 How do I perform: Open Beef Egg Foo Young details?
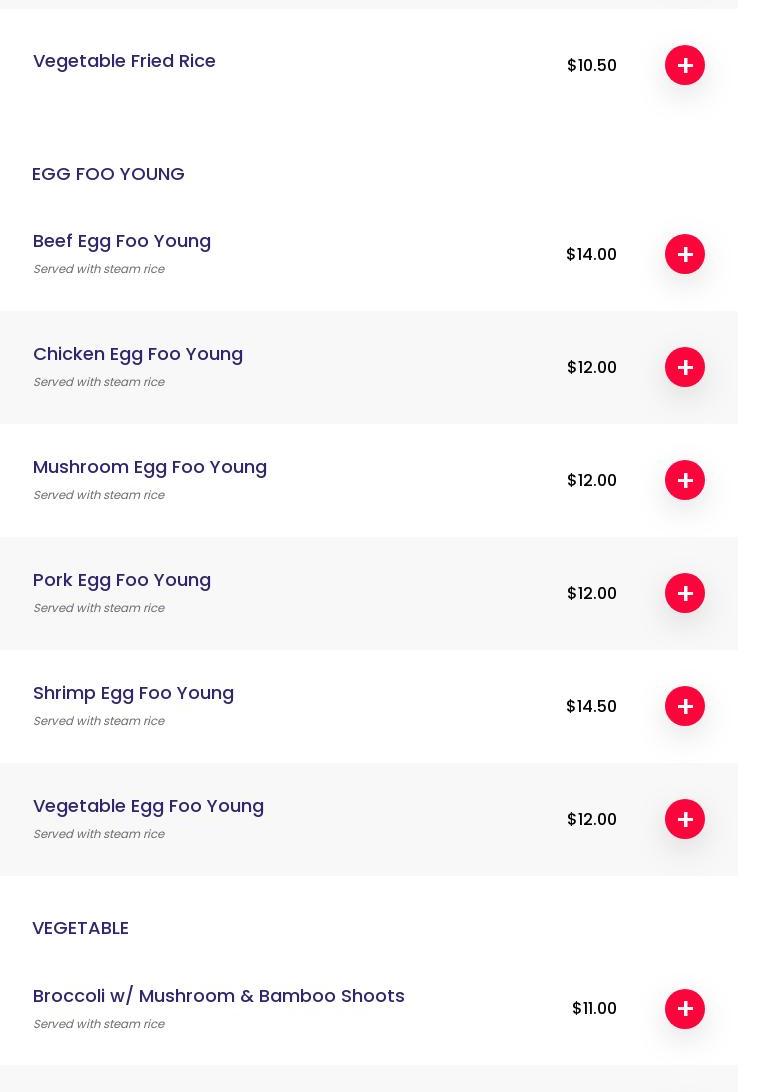click(122, 241)
